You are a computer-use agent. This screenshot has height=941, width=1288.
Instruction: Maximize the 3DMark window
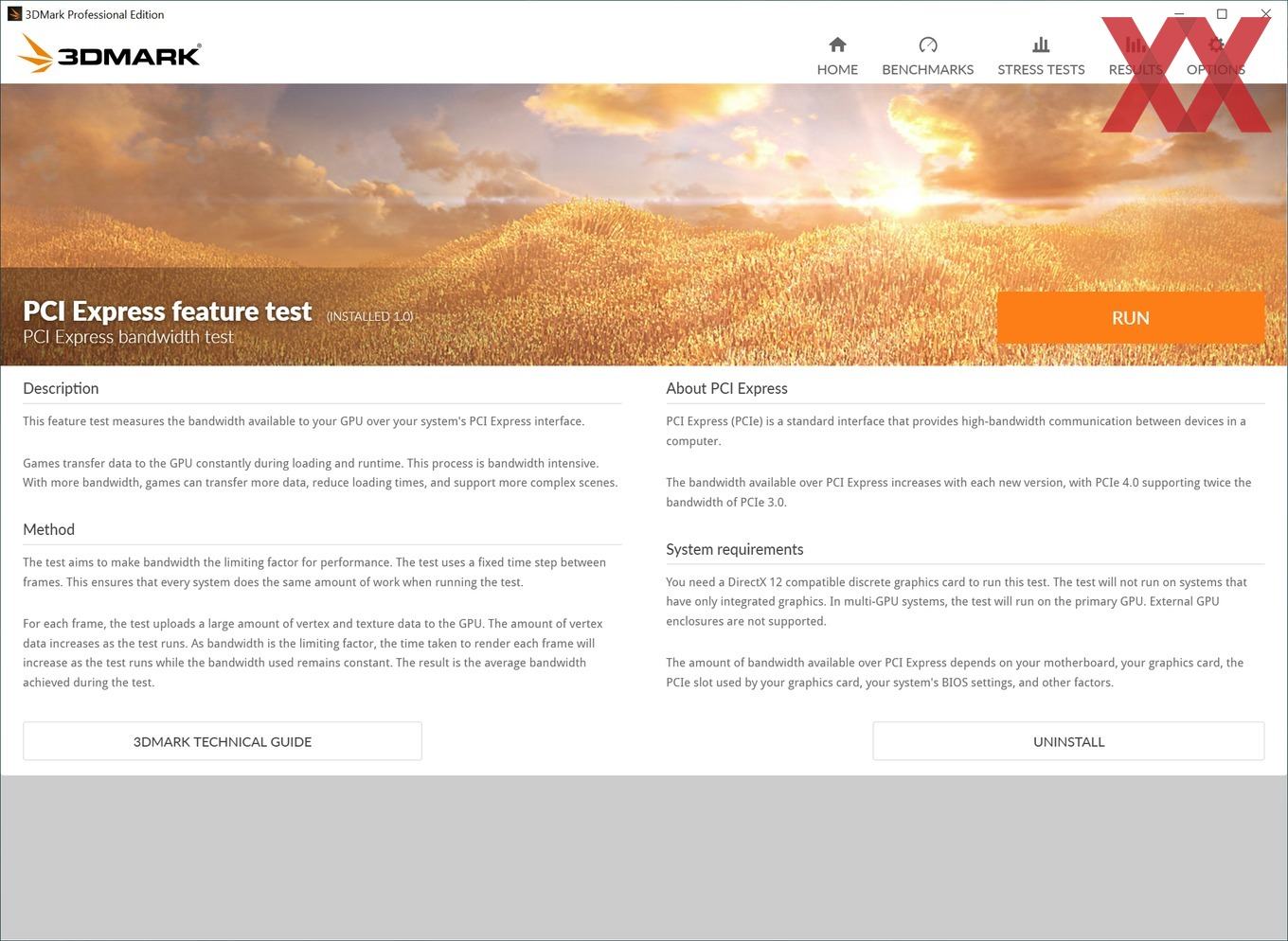[1222, 14]
